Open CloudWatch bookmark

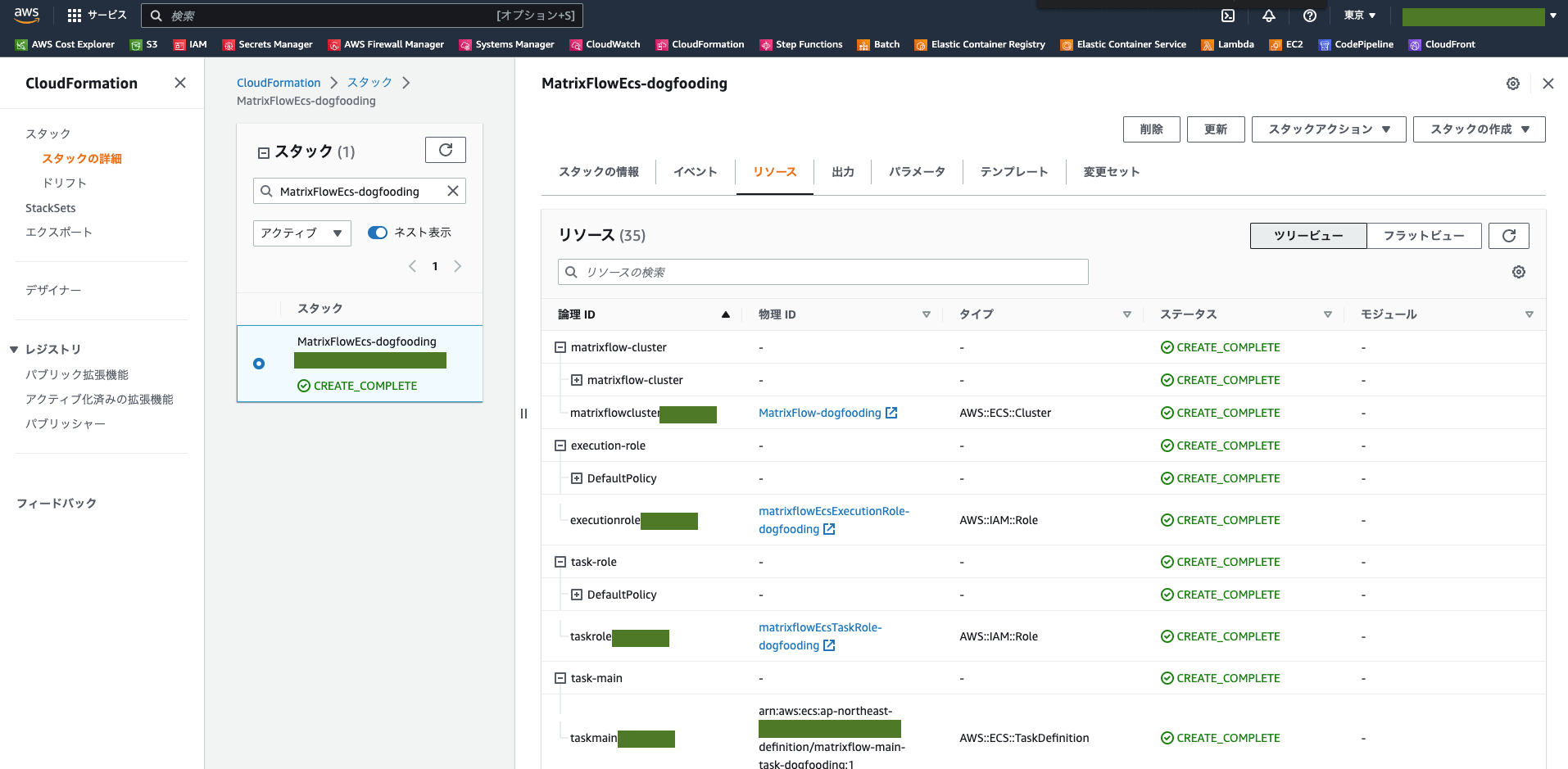tap(605, 44)
